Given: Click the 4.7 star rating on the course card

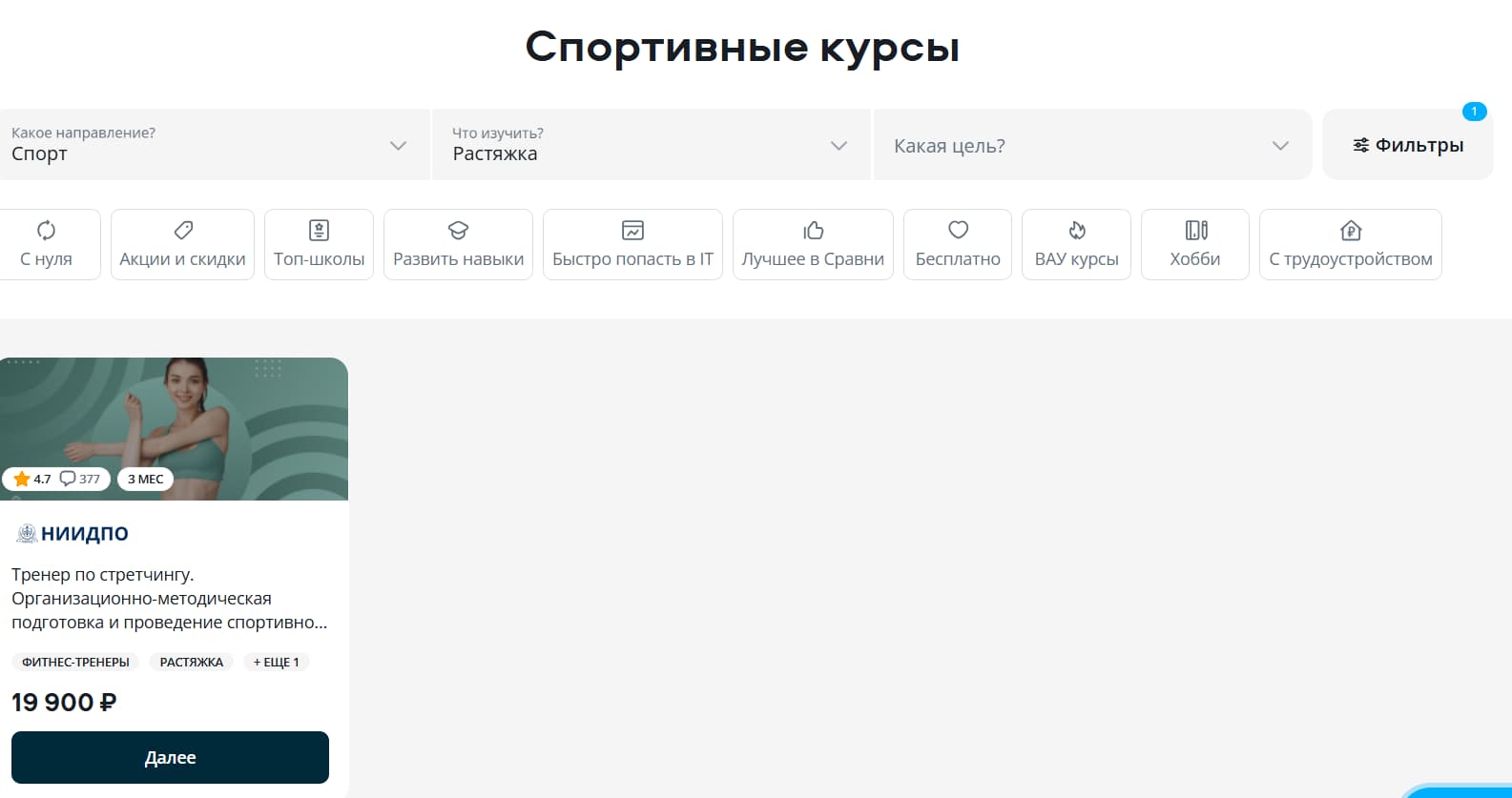Looking at the screenshot, I should 32,479.
